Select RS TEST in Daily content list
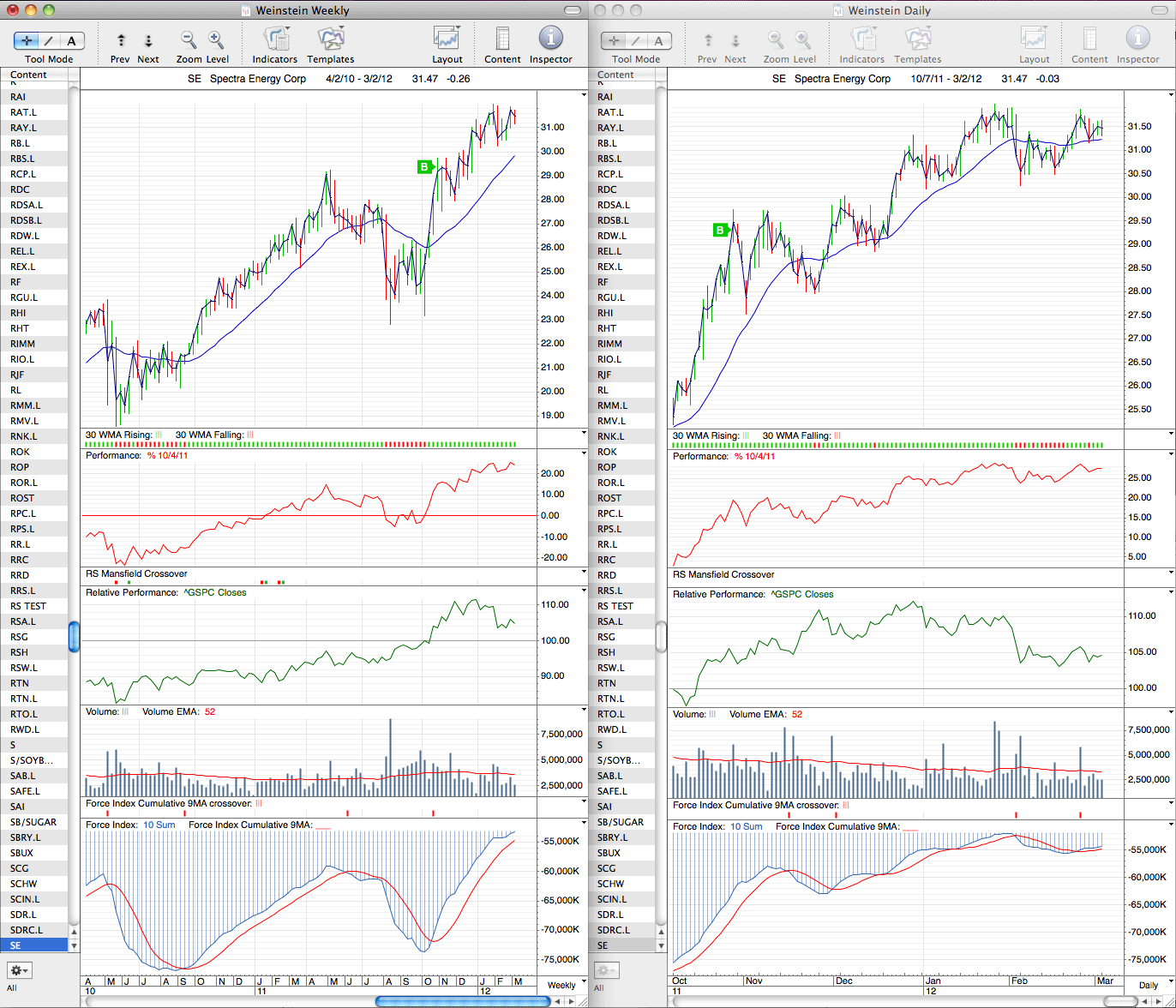Screen dimensions: 1176x1008 [621, 605]
